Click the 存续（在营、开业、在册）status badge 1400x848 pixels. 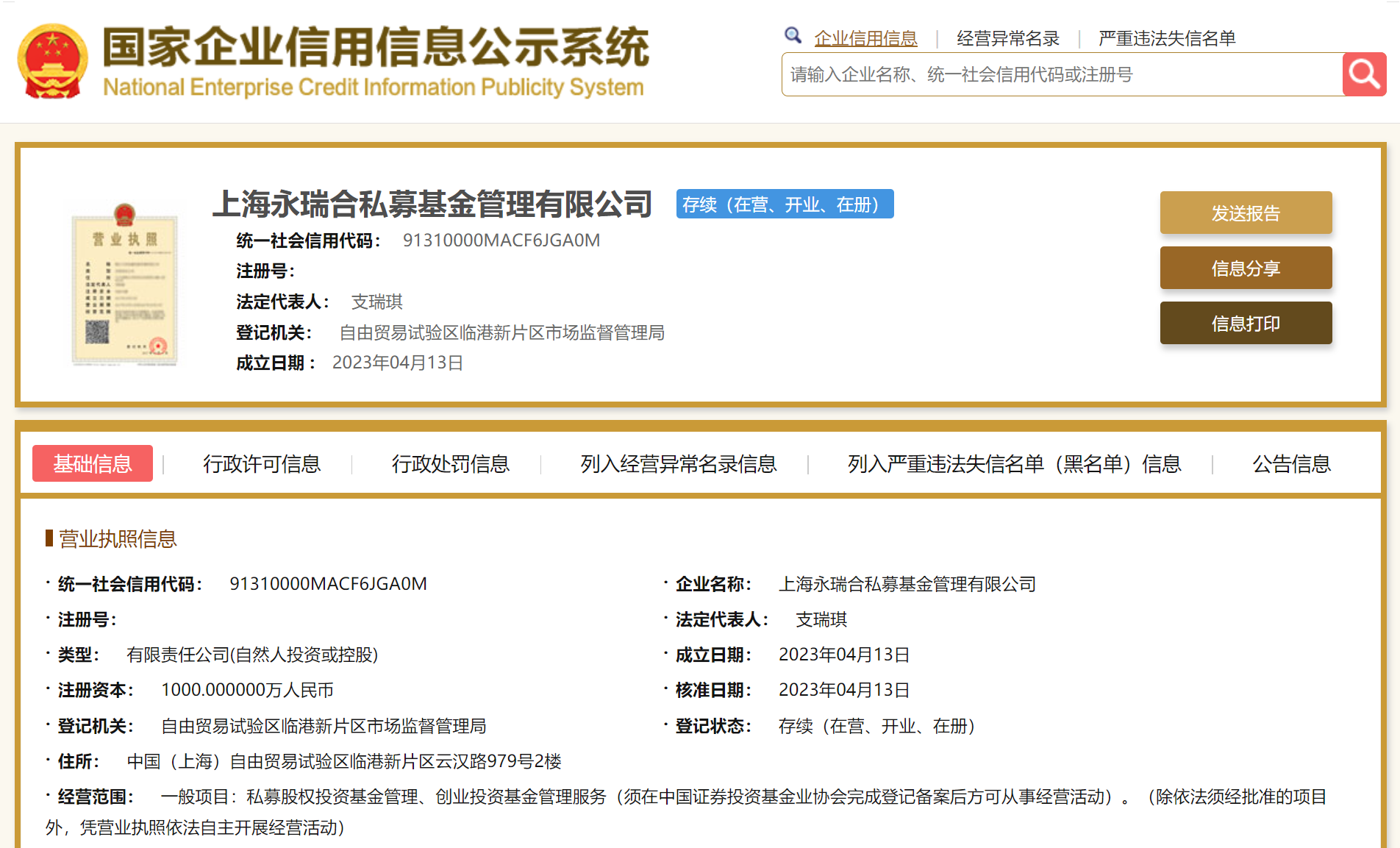coord(785,204)
